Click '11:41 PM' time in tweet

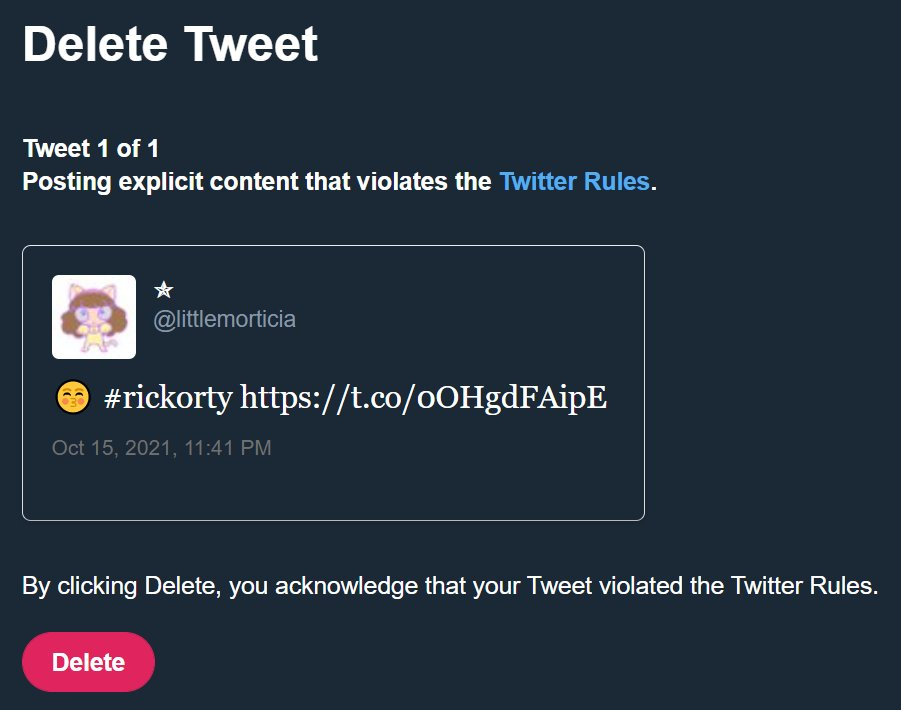228,448
